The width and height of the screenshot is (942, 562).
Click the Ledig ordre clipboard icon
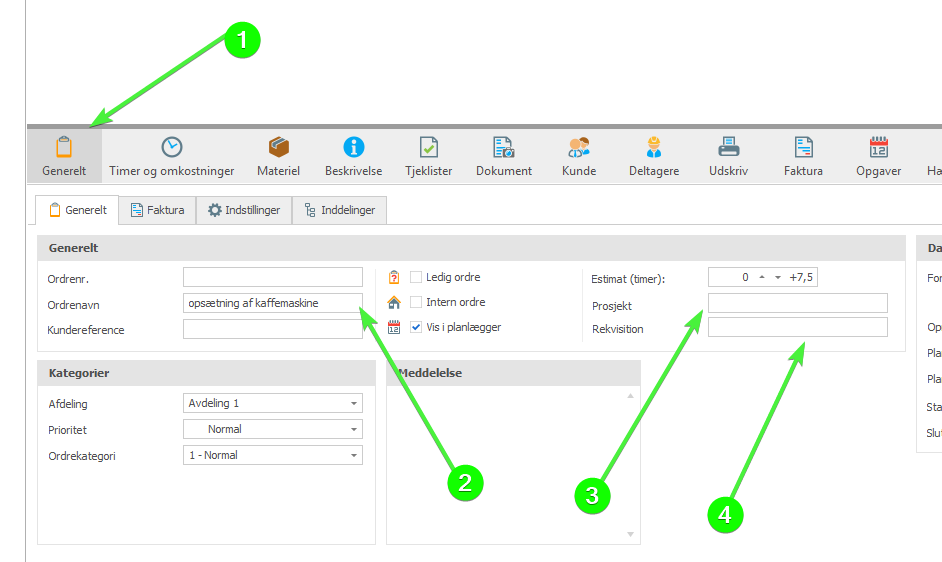coord(394,277)
